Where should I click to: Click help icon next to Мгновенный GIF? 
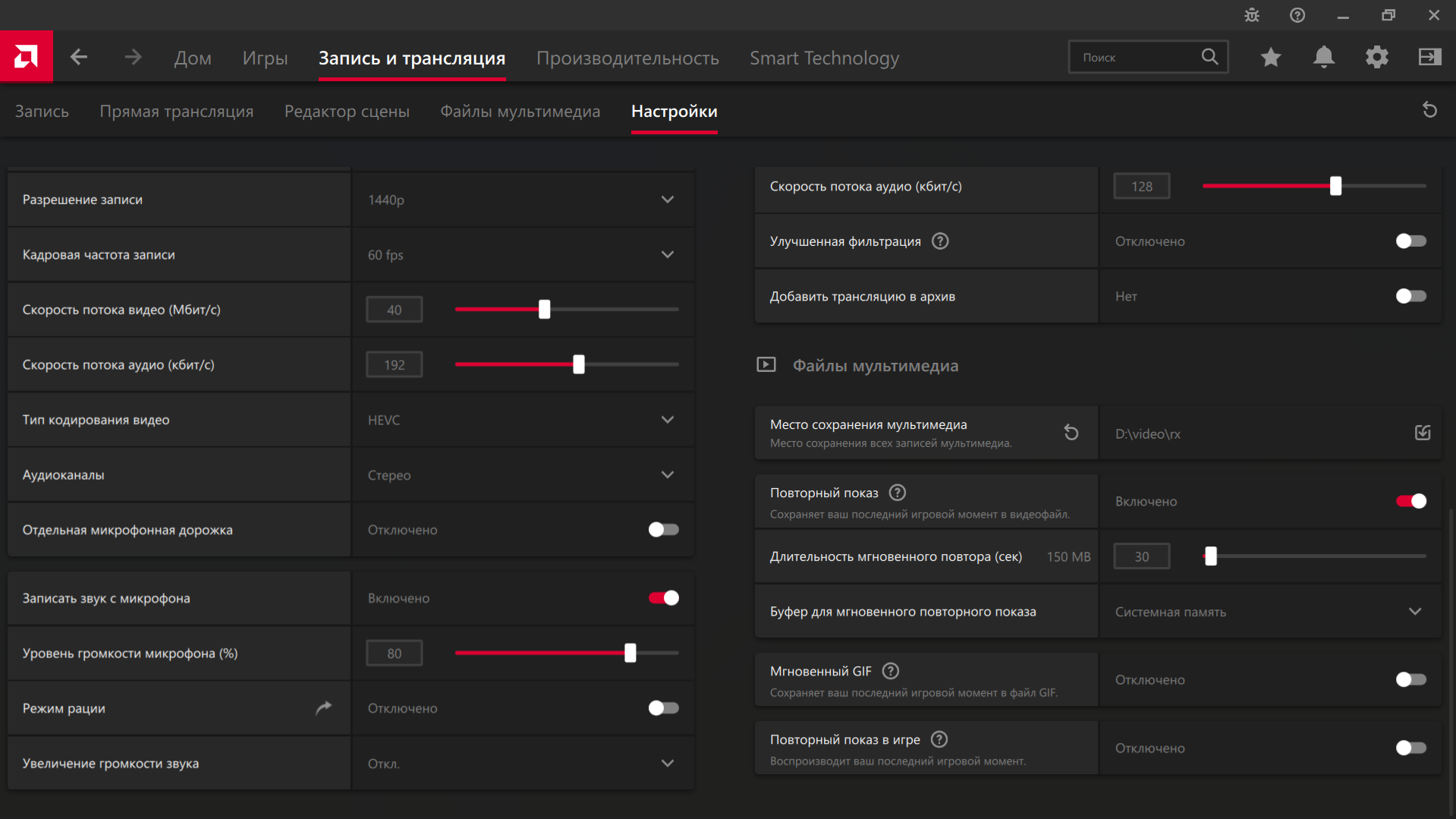coord(891,671)
